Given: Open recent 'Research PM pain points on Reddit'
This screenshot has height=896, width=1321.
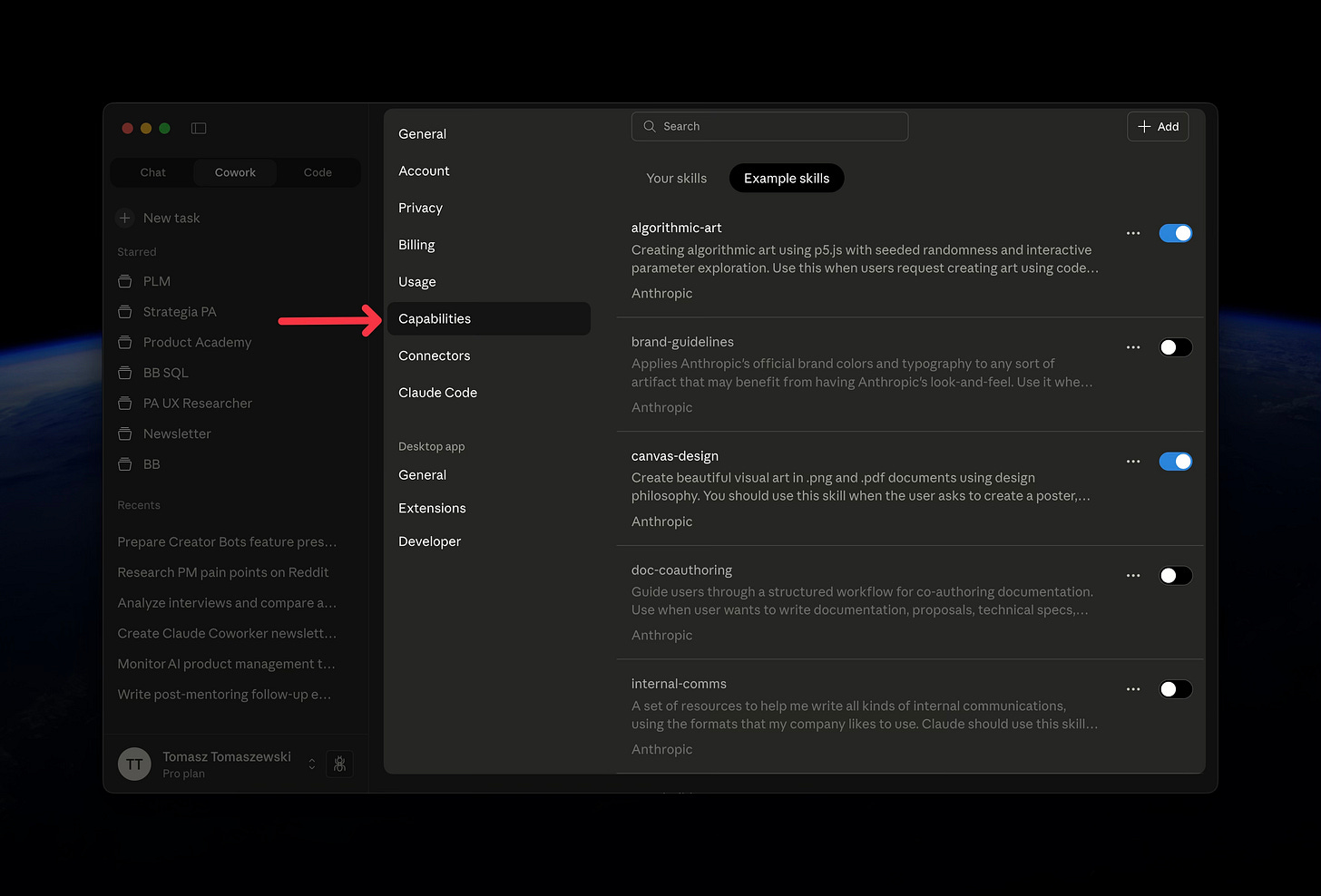Looking at the screenshot, I should pyautogui.click(x=223, y=572).
